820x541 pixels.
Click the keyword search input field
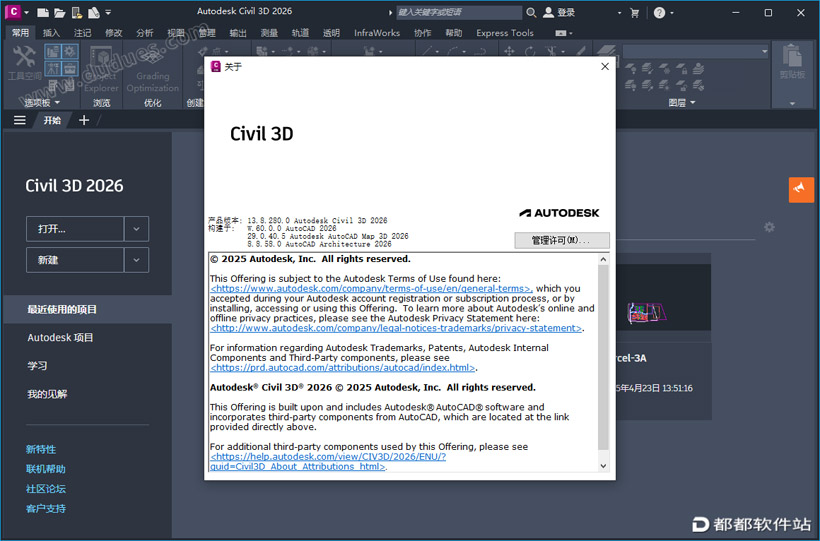coord(459,12)
